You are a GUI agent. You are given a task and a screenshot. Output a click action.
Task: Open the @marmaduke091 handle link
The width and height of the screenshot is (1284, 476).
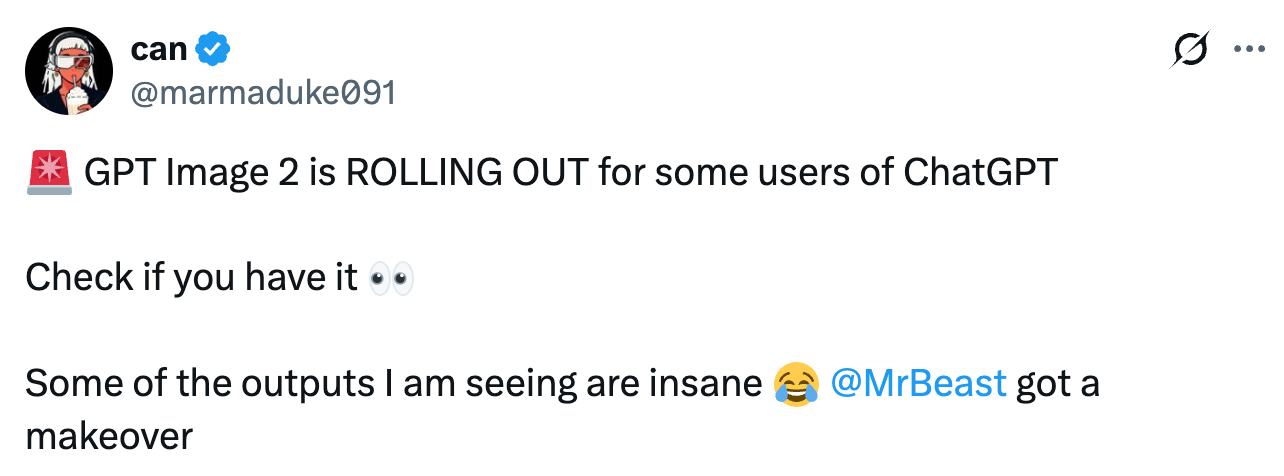pos(263,93)
